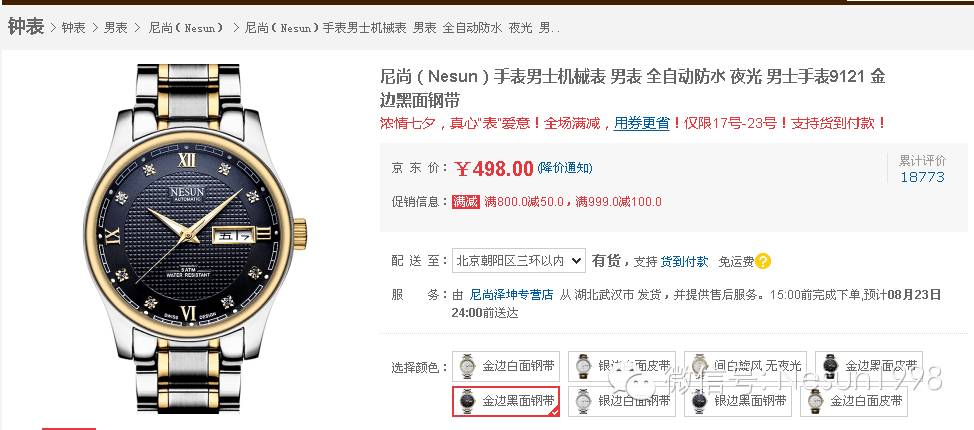This screenshot has width=974, height=430.
Task: Click the main Nesun watch product image
Action: 195,238
